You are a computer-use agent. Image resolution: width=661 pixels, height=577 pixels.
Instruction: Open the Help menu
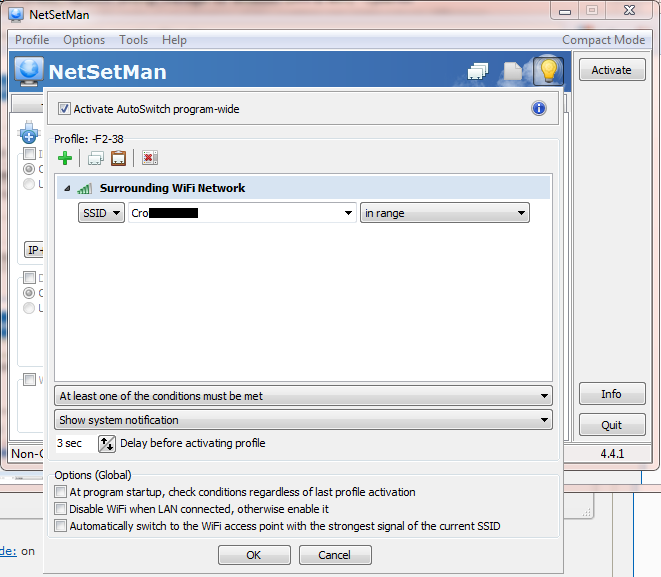(x=174, y=40)
